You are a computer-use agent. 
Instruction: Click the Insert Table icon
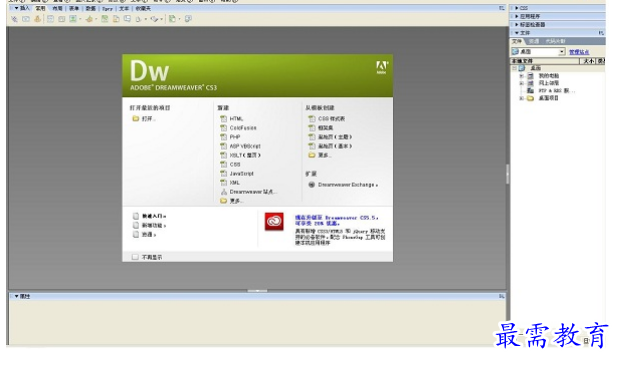pyautogui.click(x=50, y=19)
